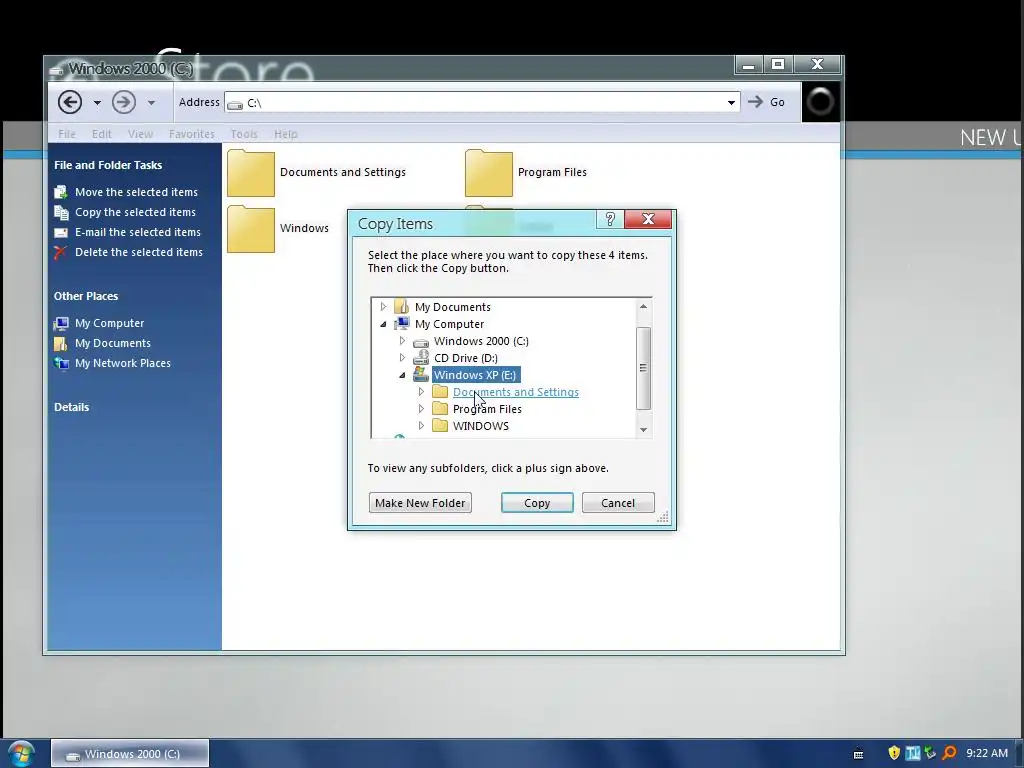Open the Back history dropdown arrow
The image size is (1024, 768).
click(x=97, y=103)
